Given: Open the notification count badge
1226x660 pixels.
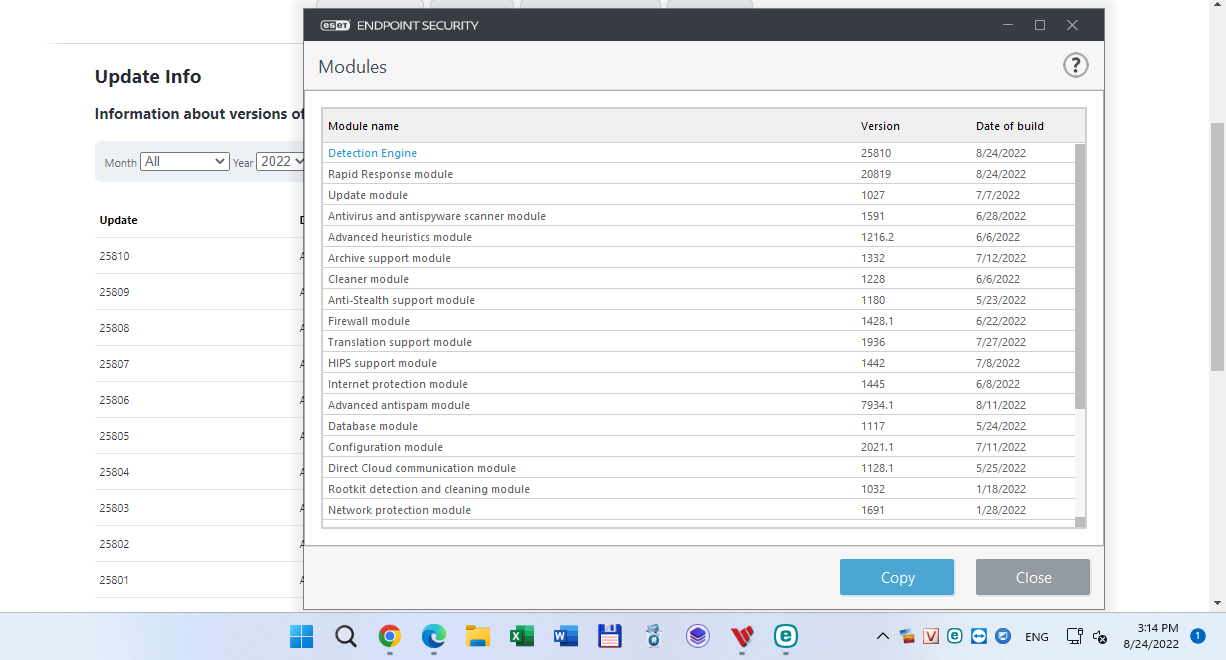Looking at the screenshot, I should coord(1198,636).
